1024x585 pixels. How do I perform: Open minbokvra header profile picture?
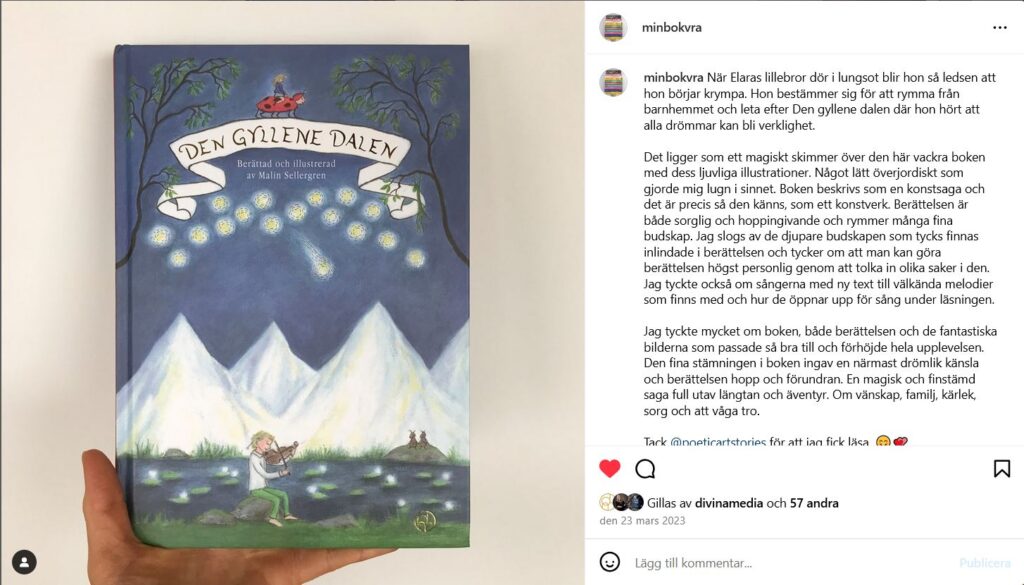613,27
